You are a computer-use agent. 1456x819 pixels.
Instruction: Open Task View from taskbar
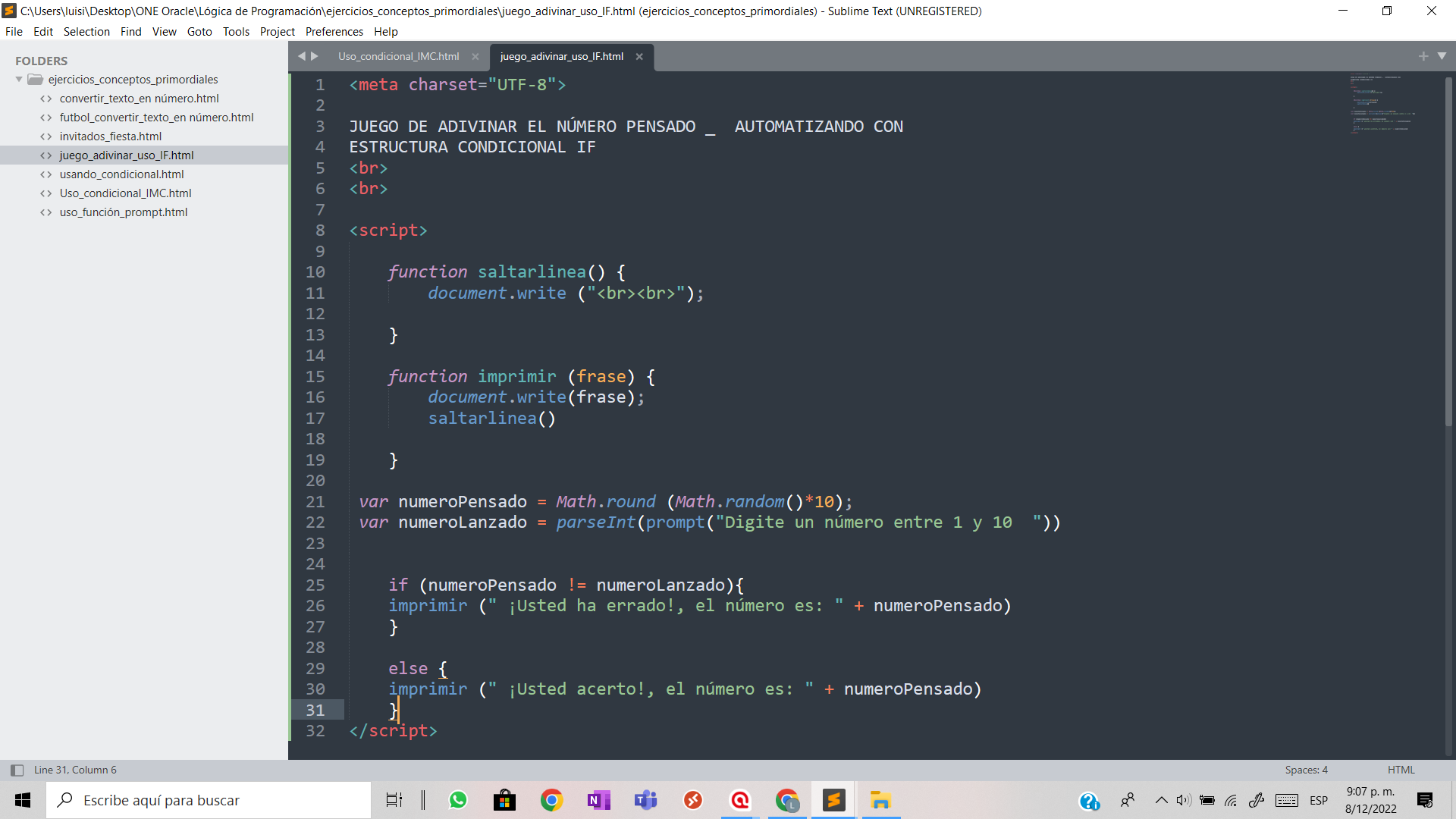(x=394, y=800)
